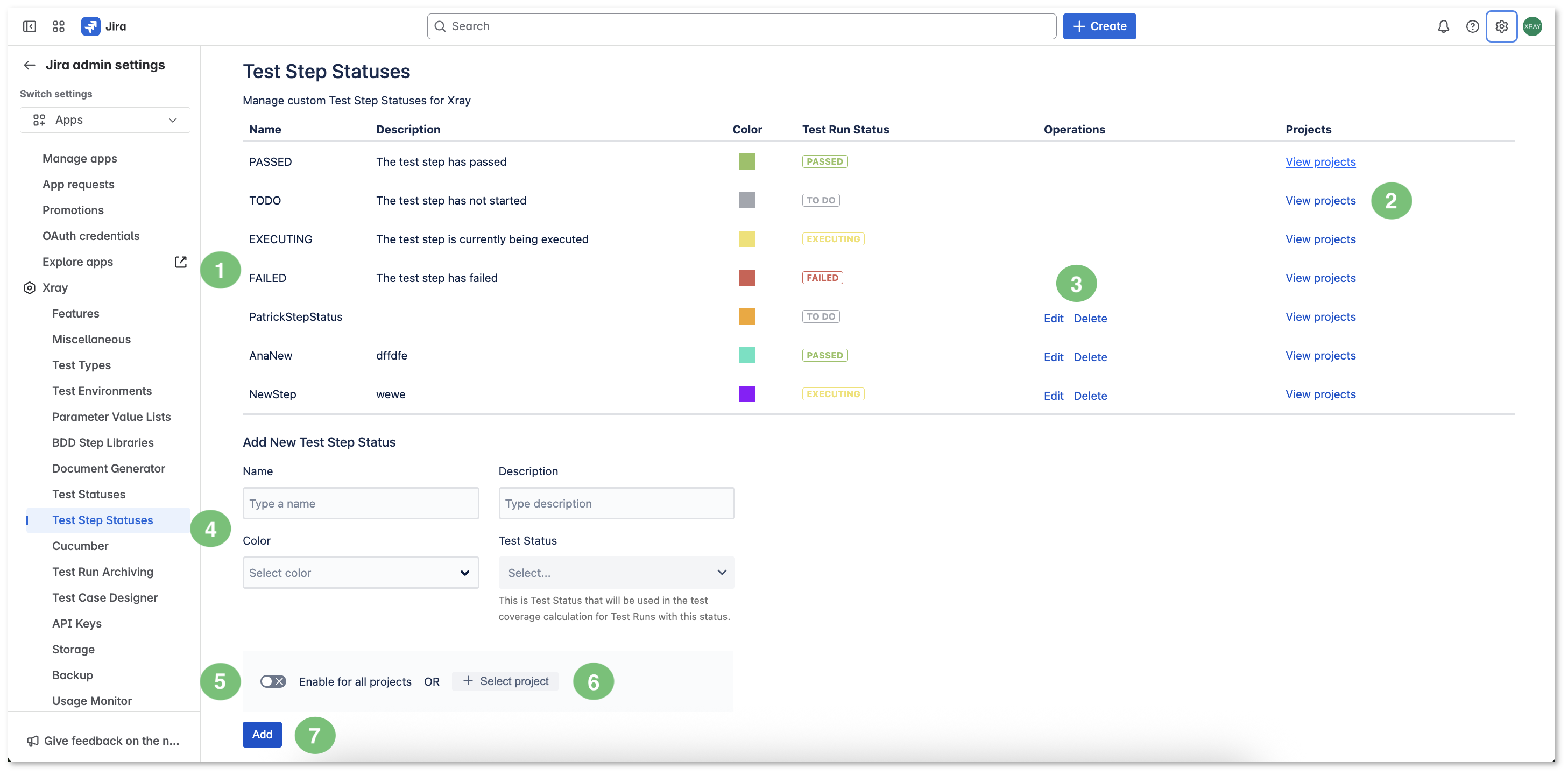
Task: Delete the NewStep status
Action: click(x=1090, y=396)
